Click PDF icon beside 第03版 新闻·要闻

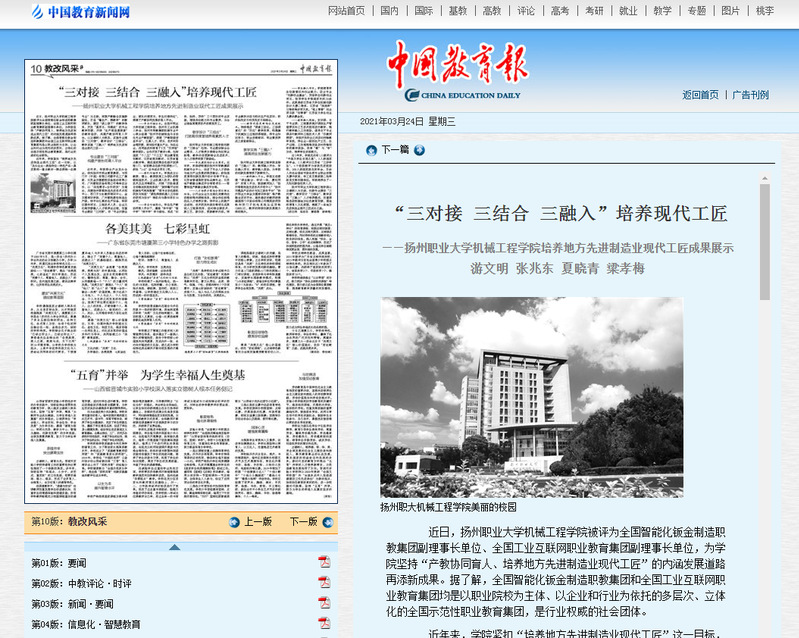pos(324,603)
